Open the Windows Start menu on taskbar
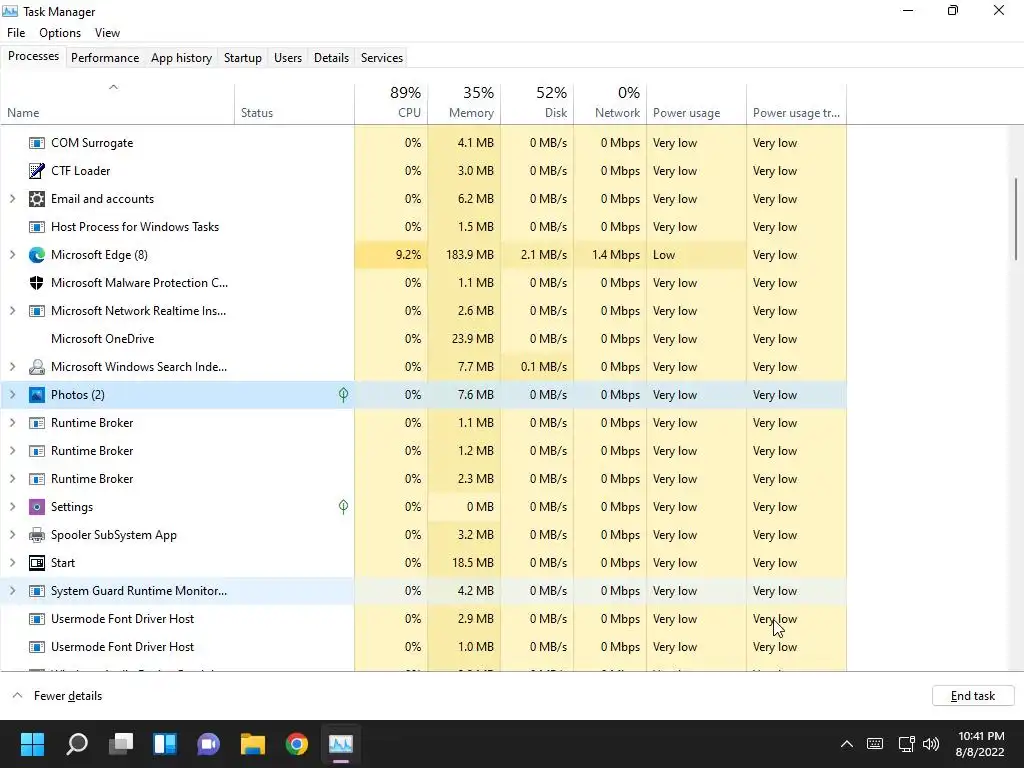The width and height of the screenshot is (1024, 768). click(x=32, y=744)
